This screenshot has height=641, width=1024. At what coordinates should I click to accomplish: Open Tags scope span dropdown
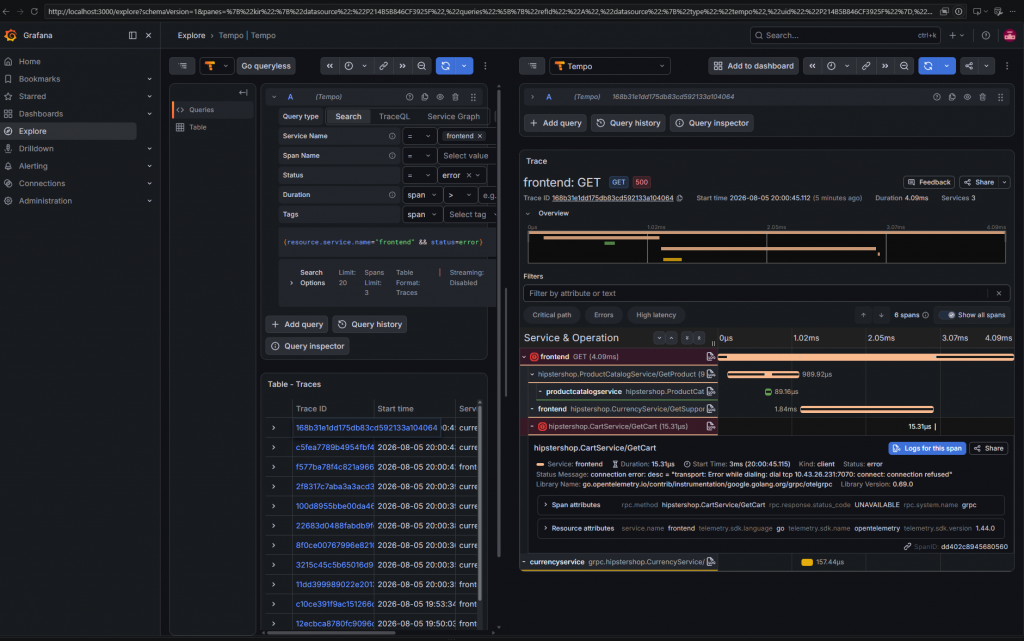point(422,214)
